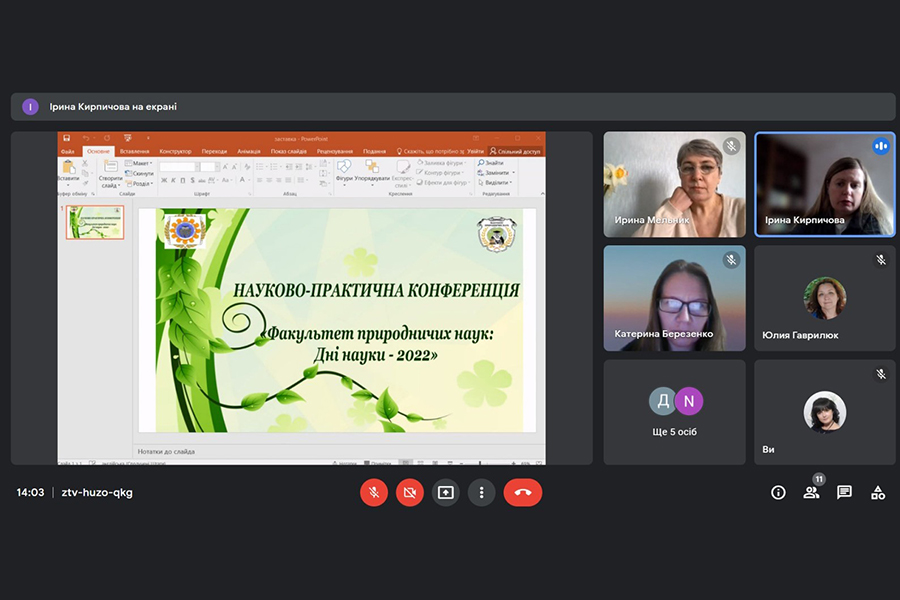Click Юлия Гаврилюк profile avatar

pos(825,298)
